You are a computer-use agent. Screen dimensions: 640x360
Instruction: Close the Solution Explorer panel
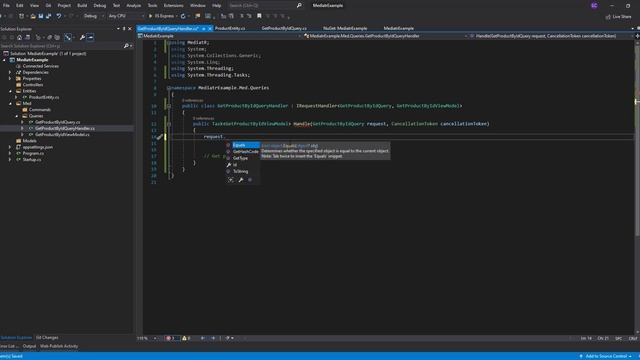point(130,29)
